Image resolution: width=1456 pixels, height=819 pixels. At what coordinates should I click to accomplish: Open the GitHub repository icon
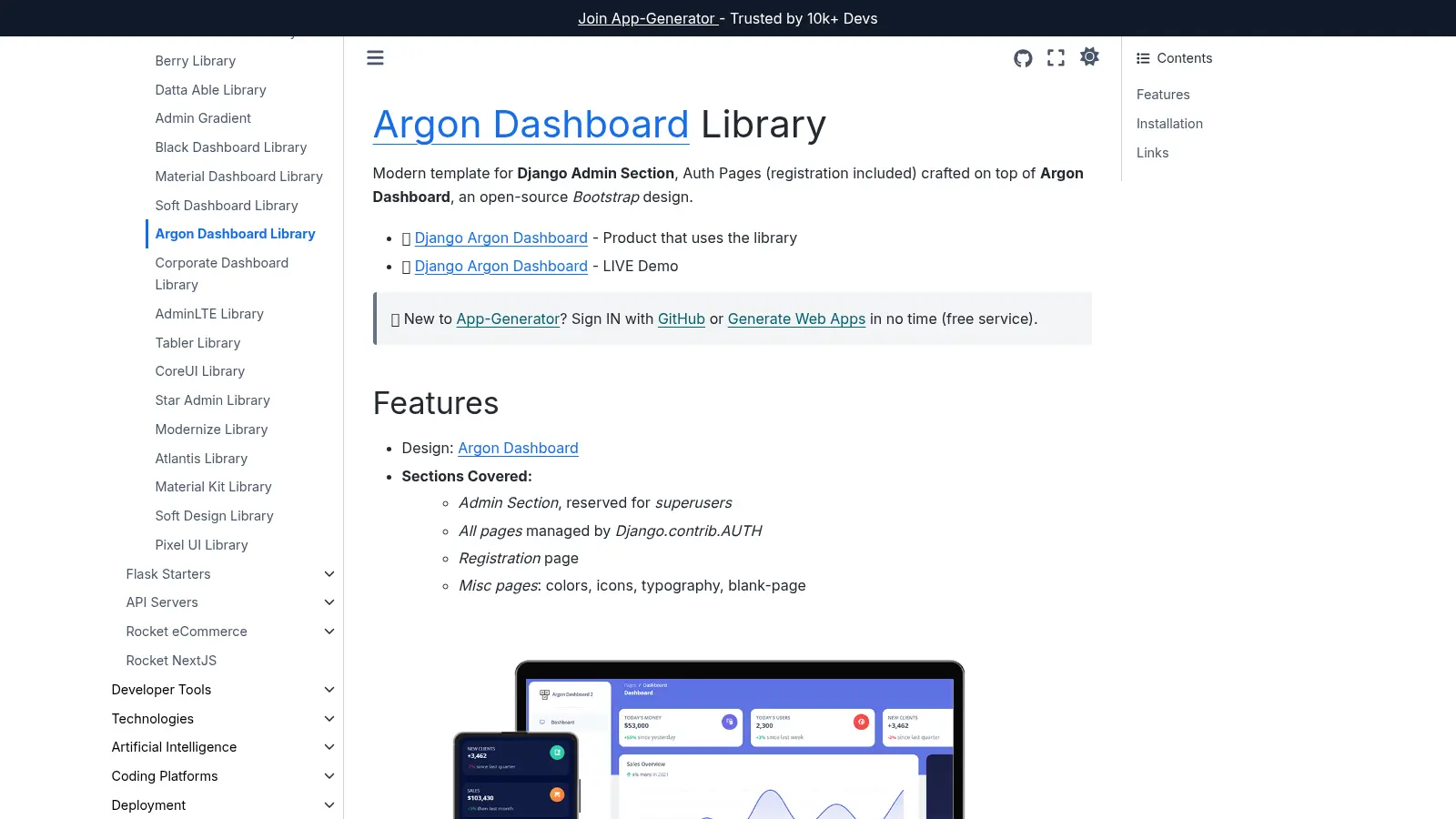coord(1023,58)
